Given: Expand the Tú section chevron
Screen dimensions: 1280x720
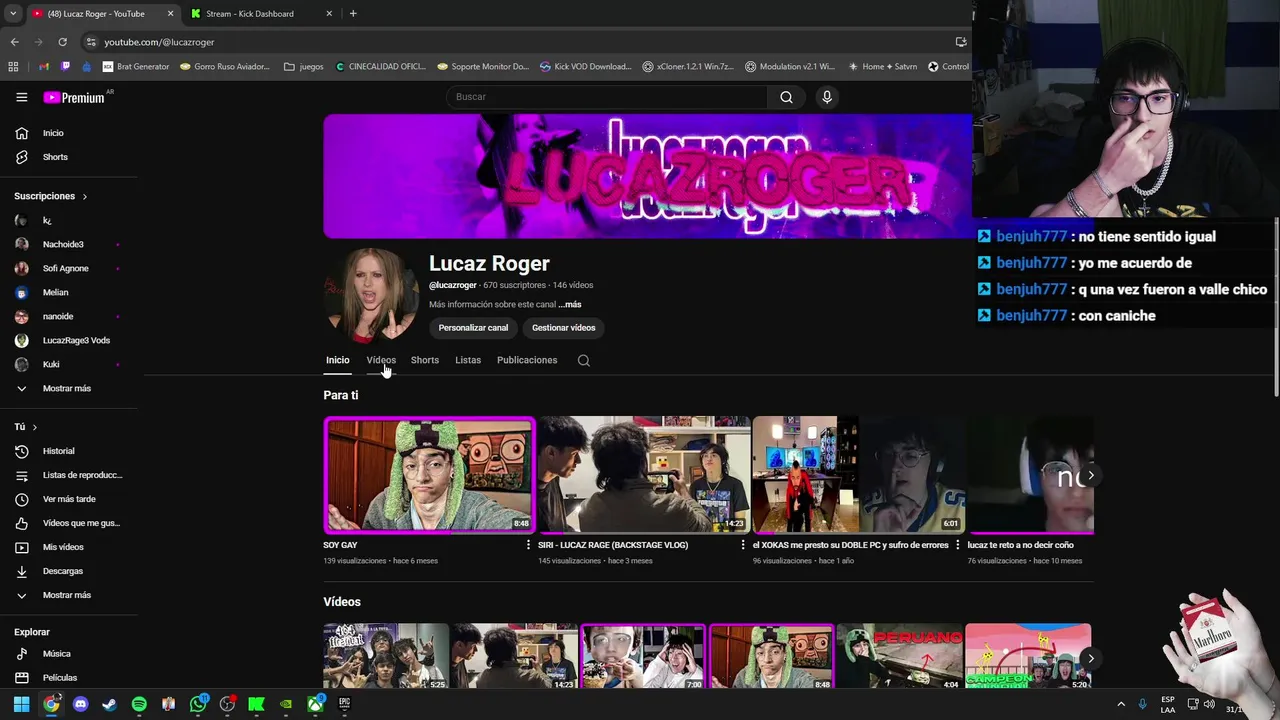Looking at the screenshot, I should (34, 427).
